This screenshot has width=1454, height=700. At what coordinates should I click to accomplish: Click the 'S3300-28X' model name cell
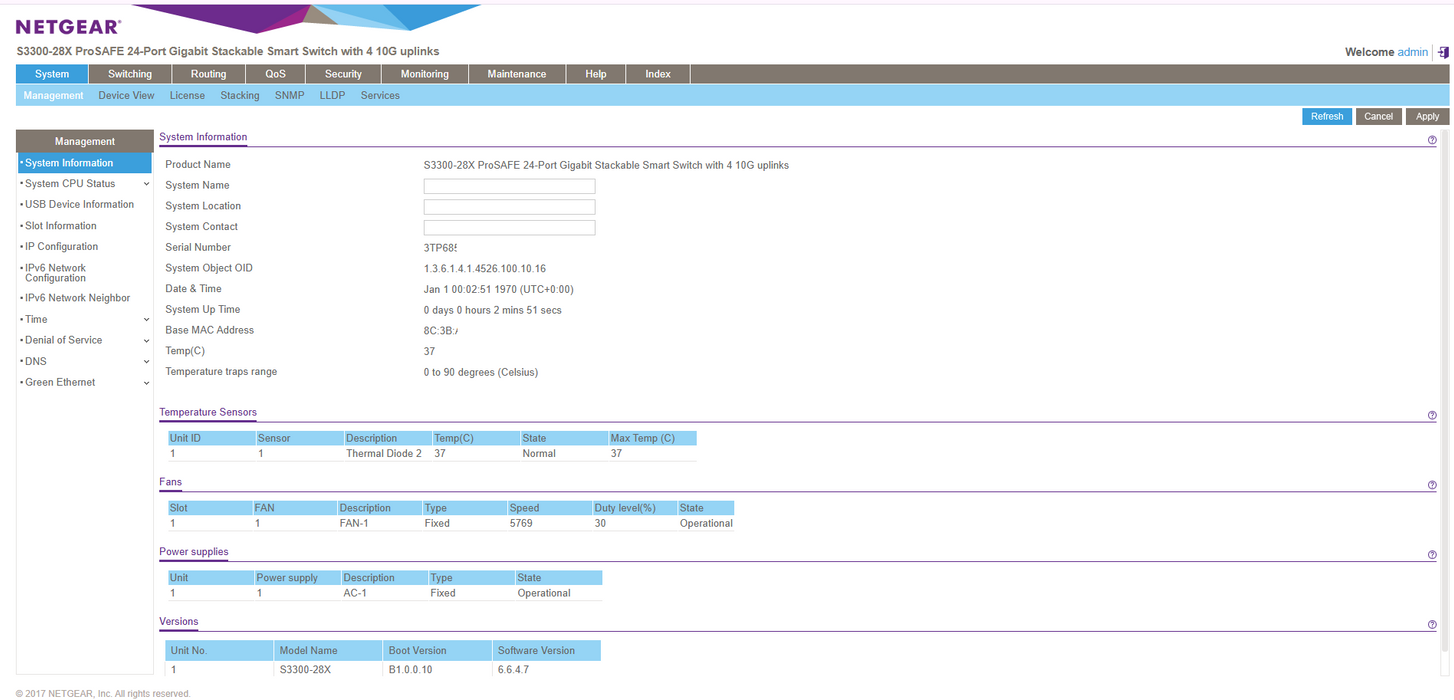coord(305,670)
